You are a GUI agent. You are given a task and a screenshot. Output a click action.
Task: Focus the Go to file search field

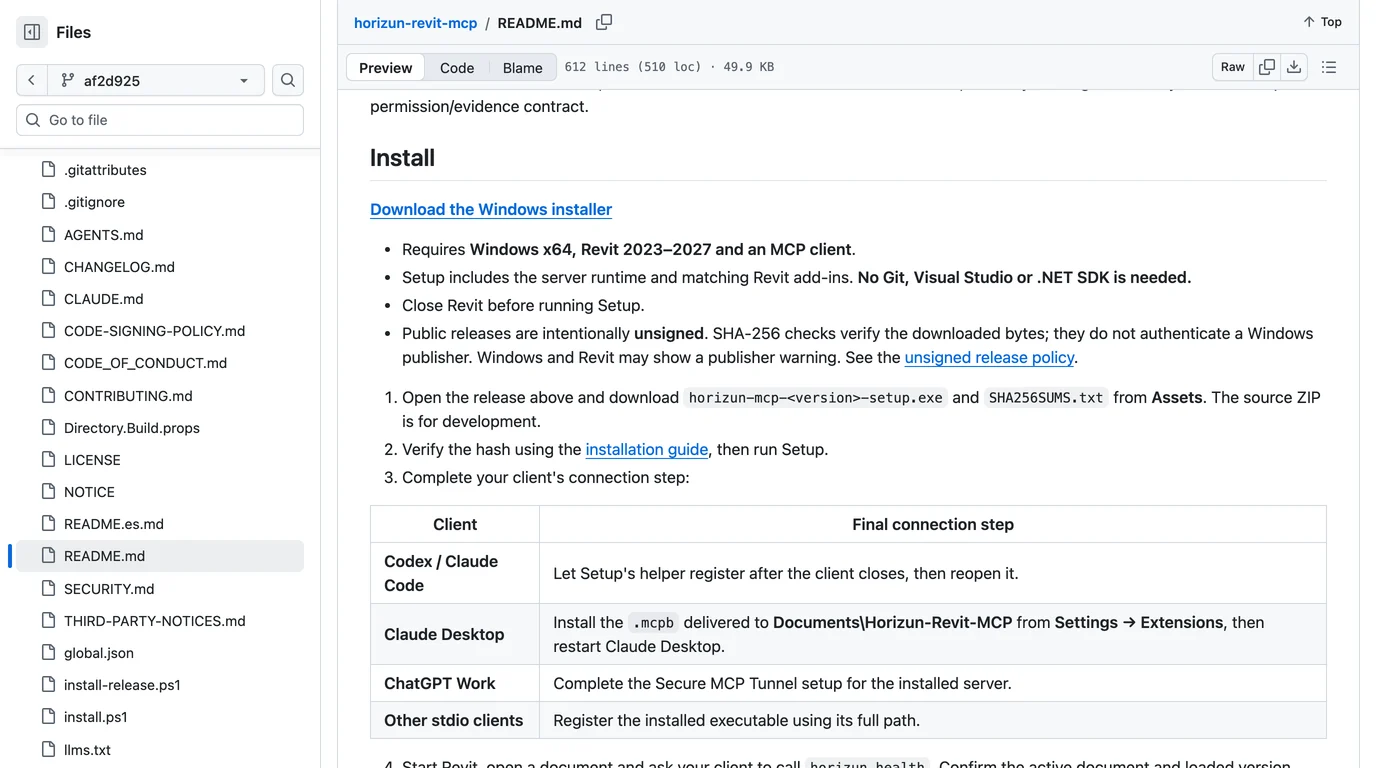click(160, 120)
